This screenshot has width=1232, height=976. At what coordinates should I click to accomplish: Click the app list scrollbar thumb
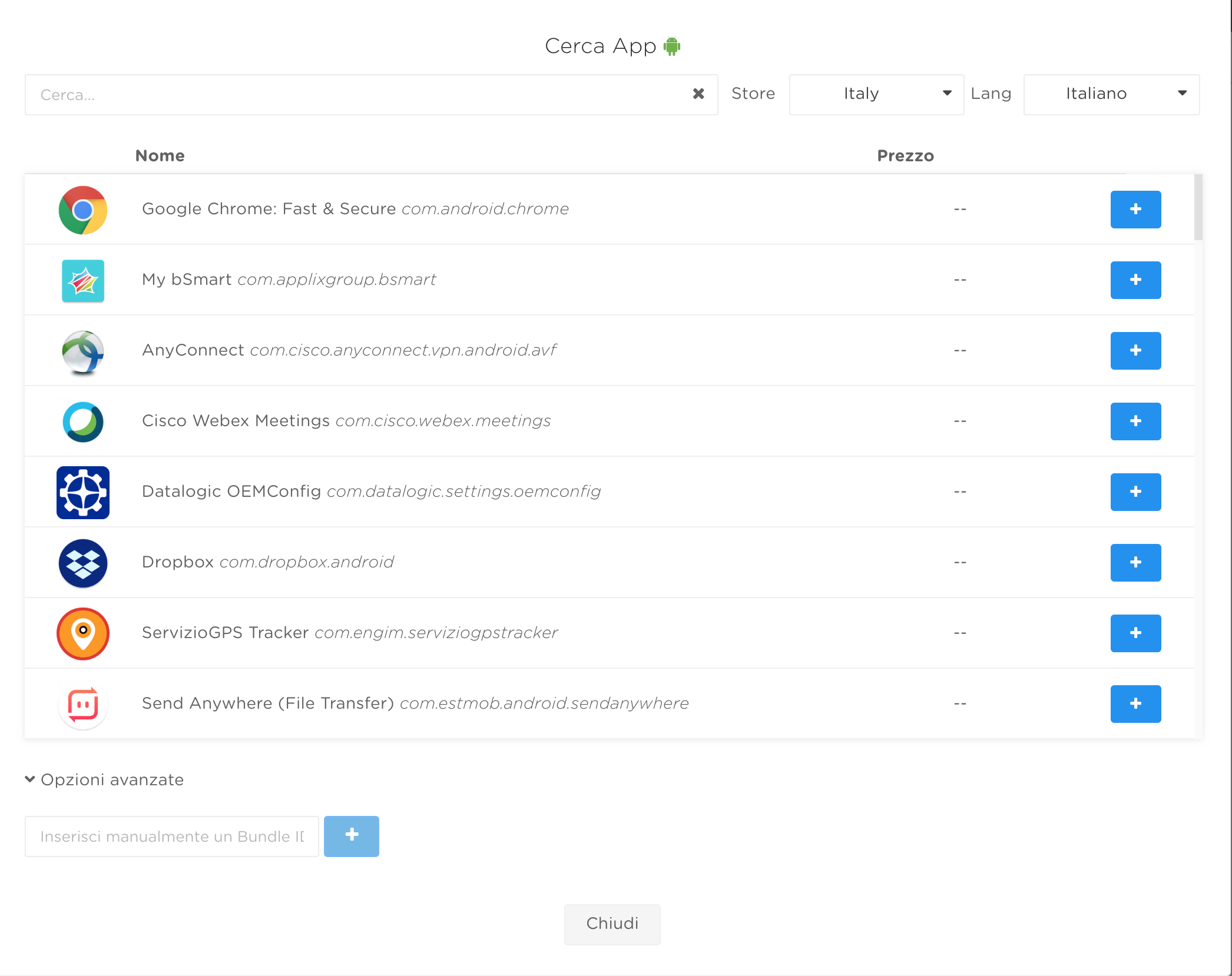pos(1198,207)
